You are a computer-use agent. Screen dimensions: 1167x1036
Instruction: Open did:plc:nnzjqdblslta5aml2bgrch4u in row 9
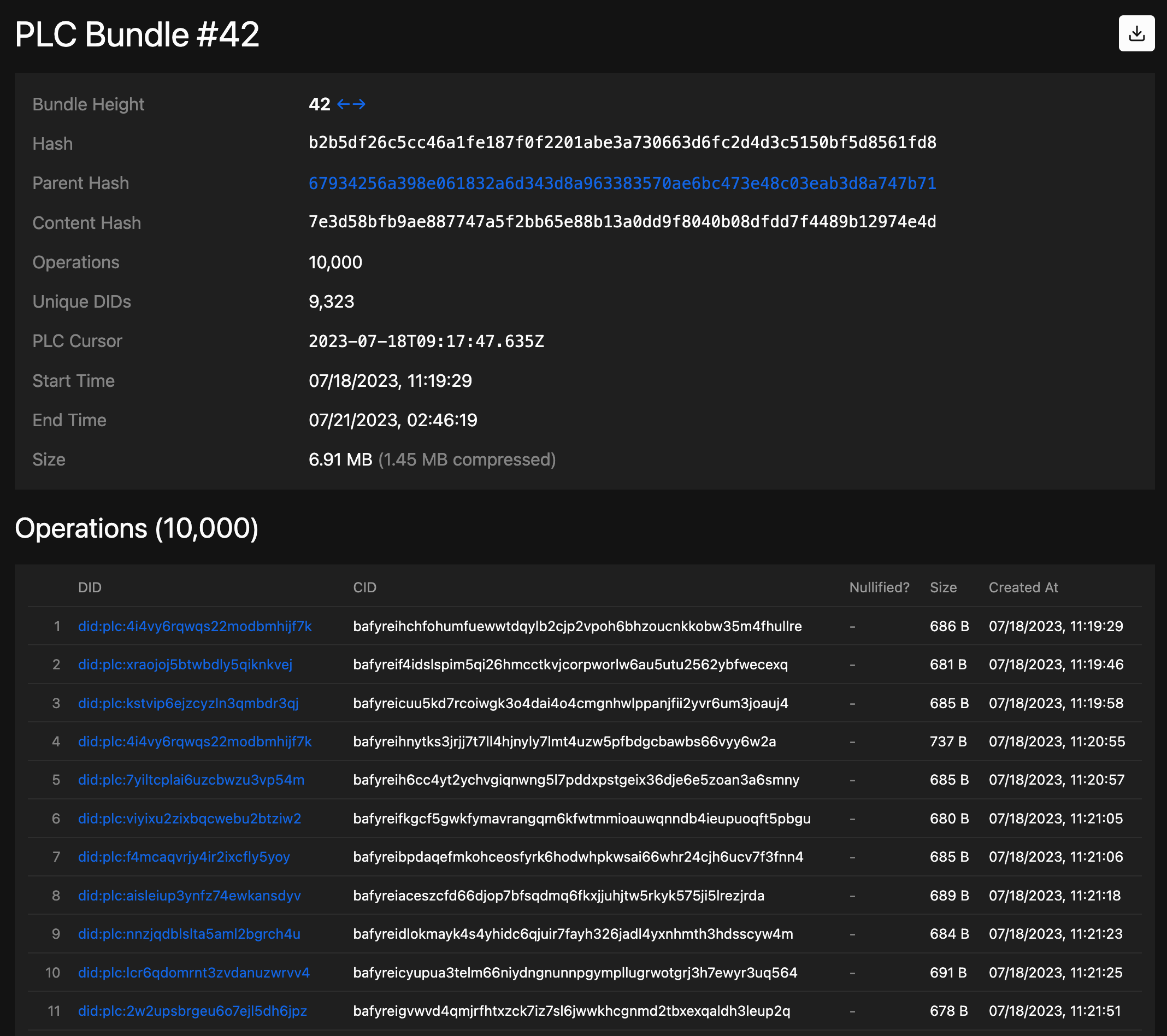coord(188,934)
